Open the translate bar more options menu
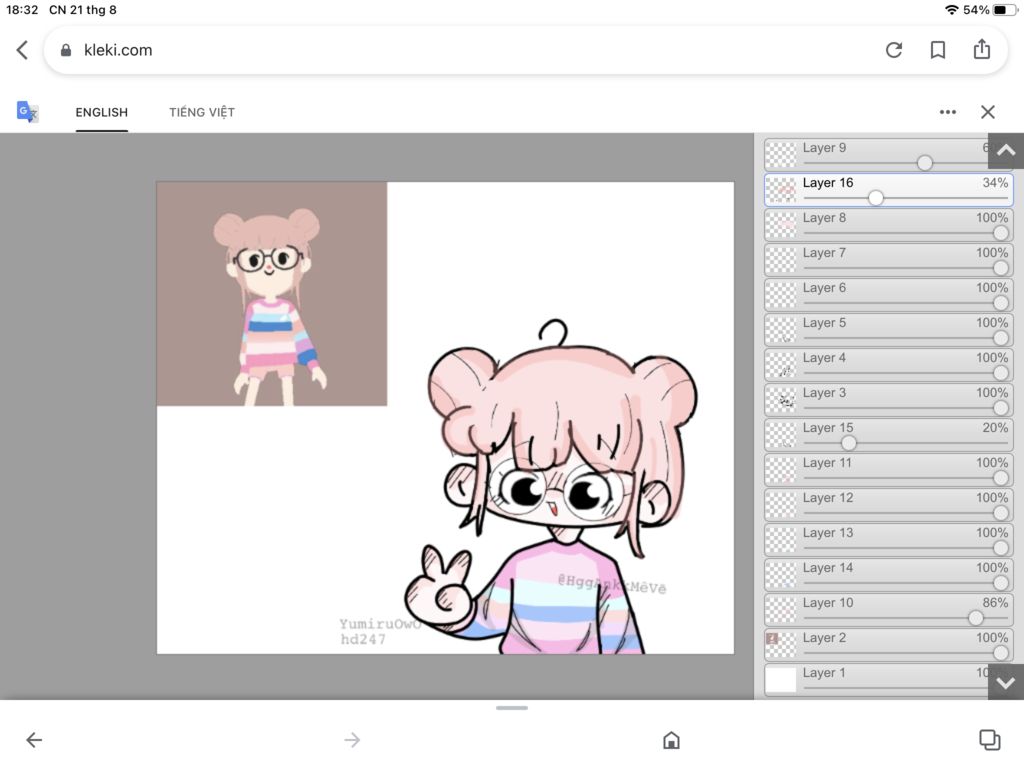 (948, 112)
